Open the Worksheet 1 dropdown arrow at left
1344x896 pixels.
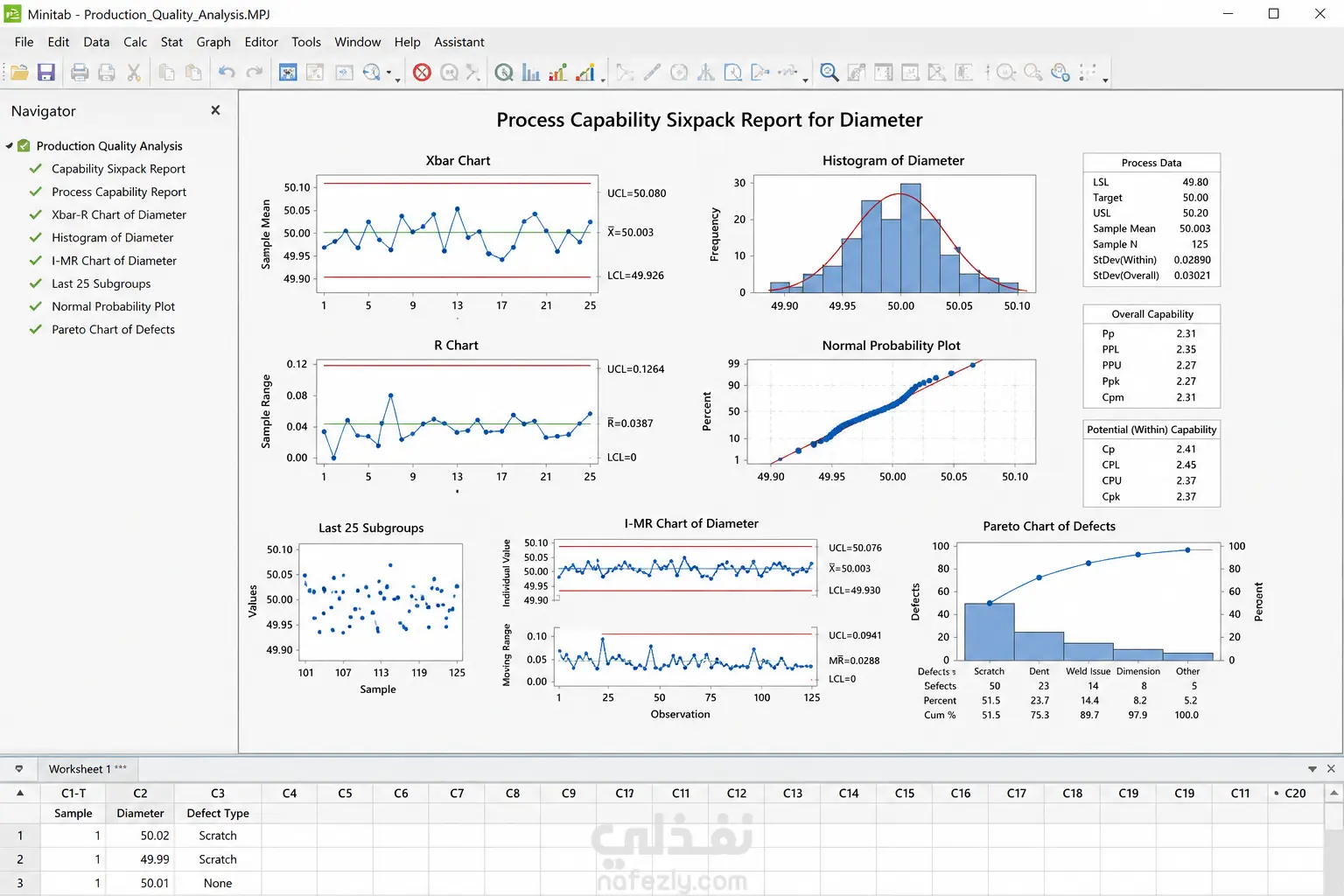(x=18, y=769)
